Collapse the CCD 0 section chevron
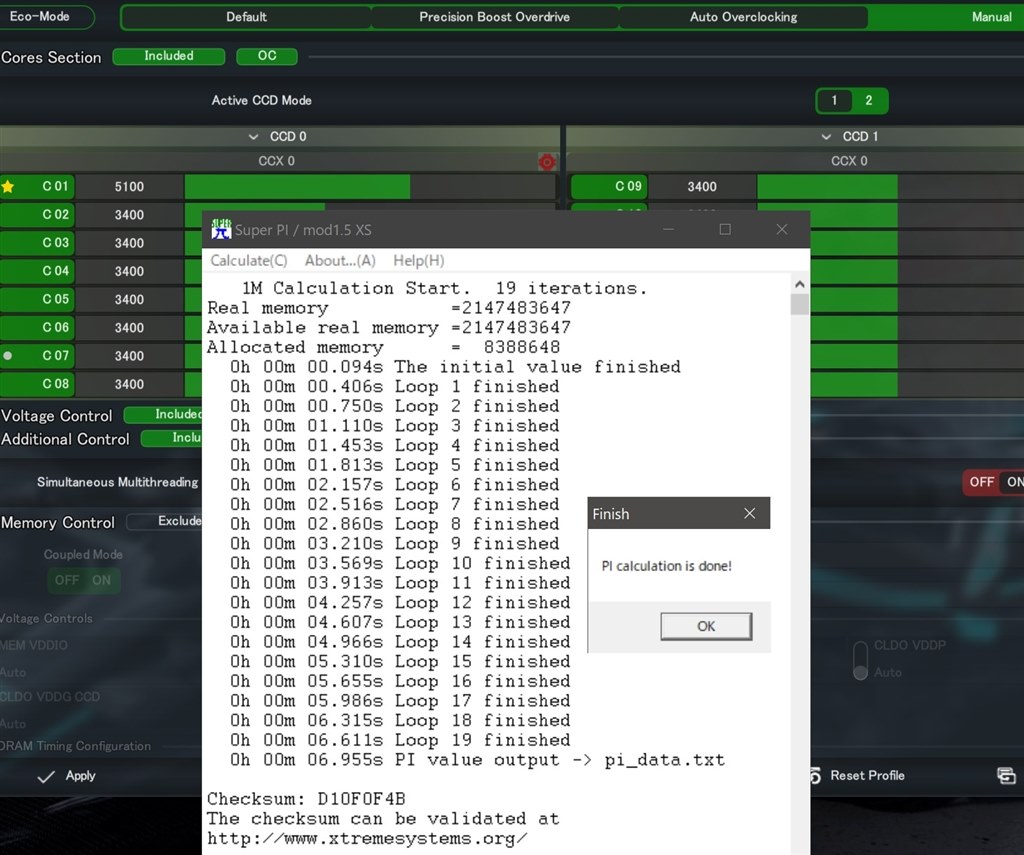This screenshot has height=855, width=1024. coord(253,137)
